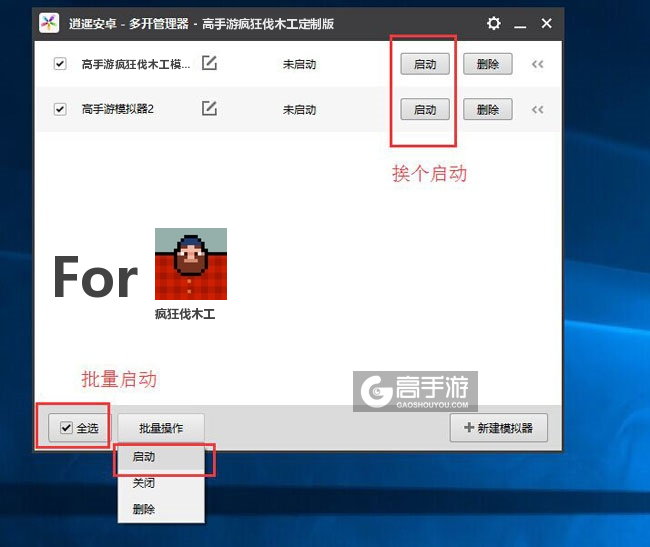The width and height of the screenshot is (650, 547).
Task: Click the 疯狂伐木工 caption under the thumbnail
Action: pos(185,314)
